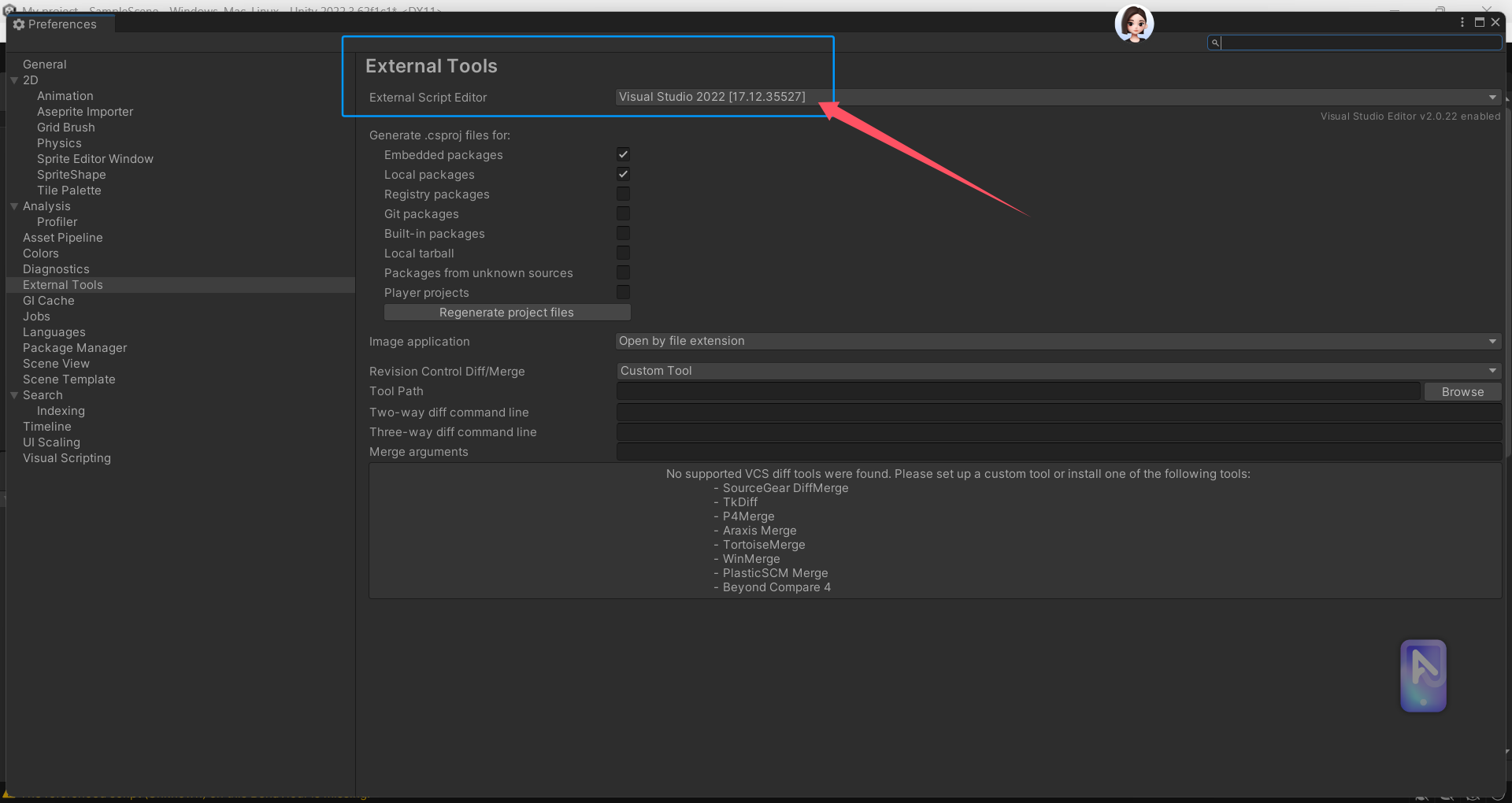Click Three-way diff command line field
This screenshot has width=1512, height=803.
pos(1058,432)
